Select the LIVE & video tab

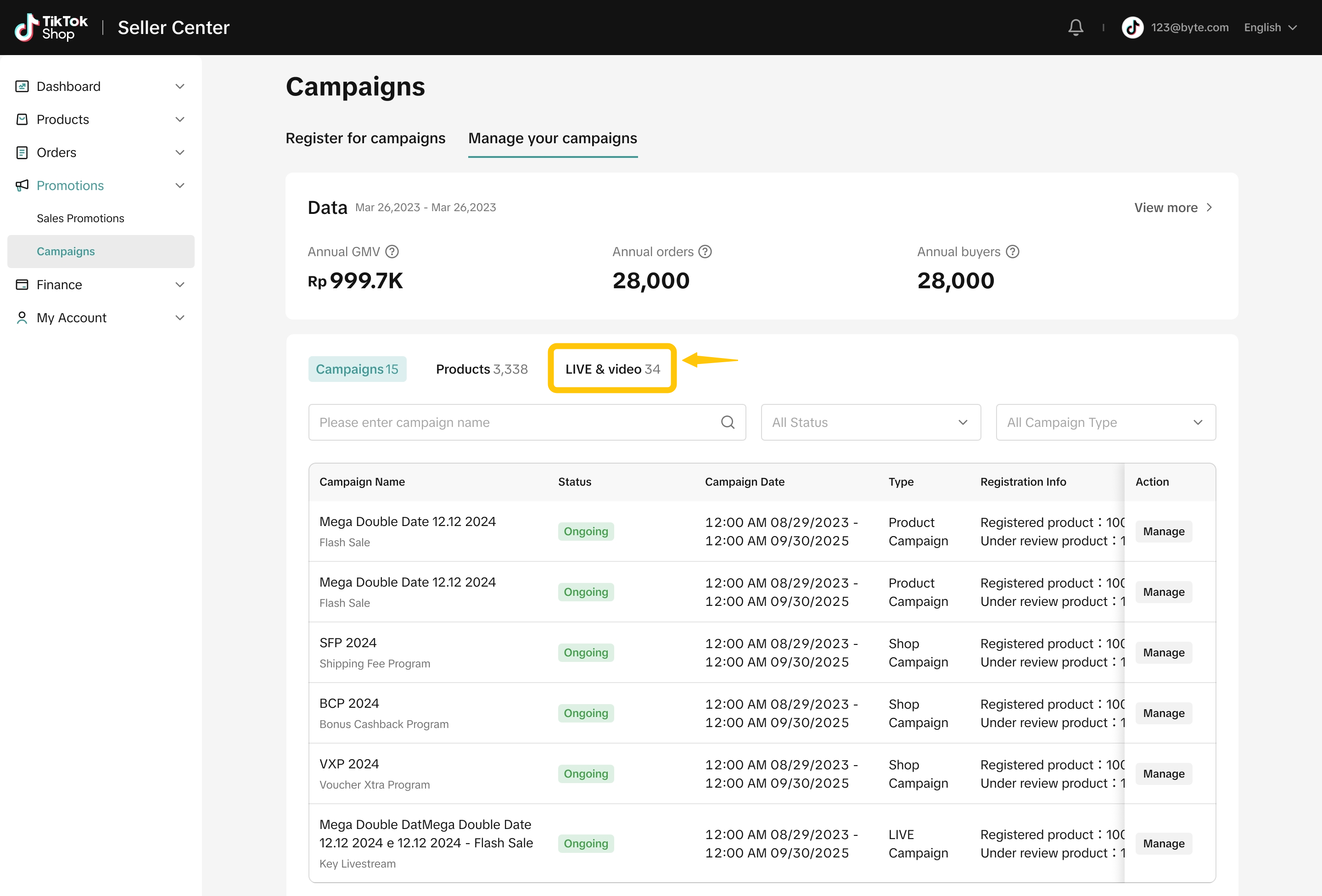point(612,369)
